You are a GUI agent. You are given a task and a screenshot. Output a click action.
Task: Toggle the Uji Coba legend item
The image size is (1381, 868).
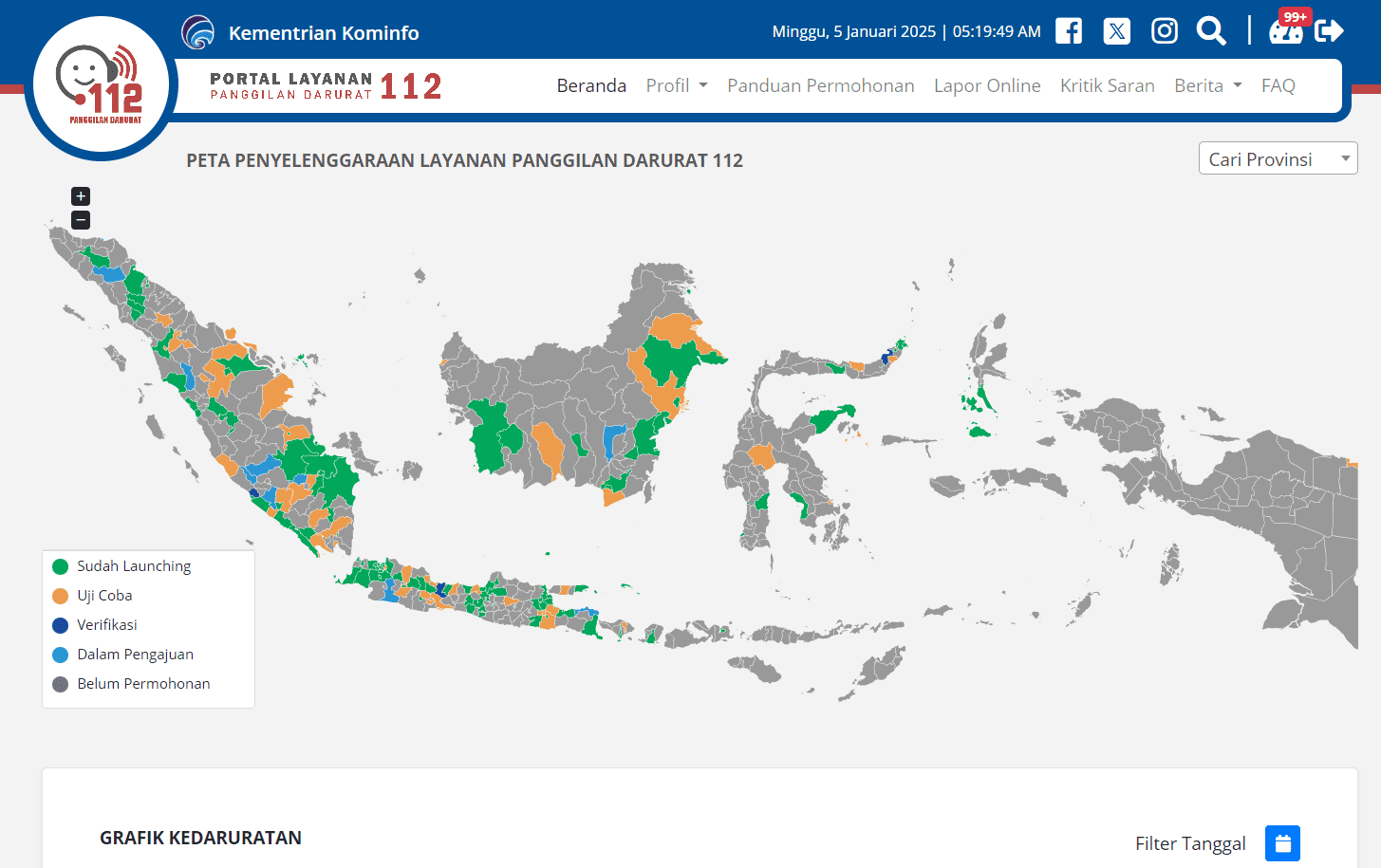[x=104, y=596]
